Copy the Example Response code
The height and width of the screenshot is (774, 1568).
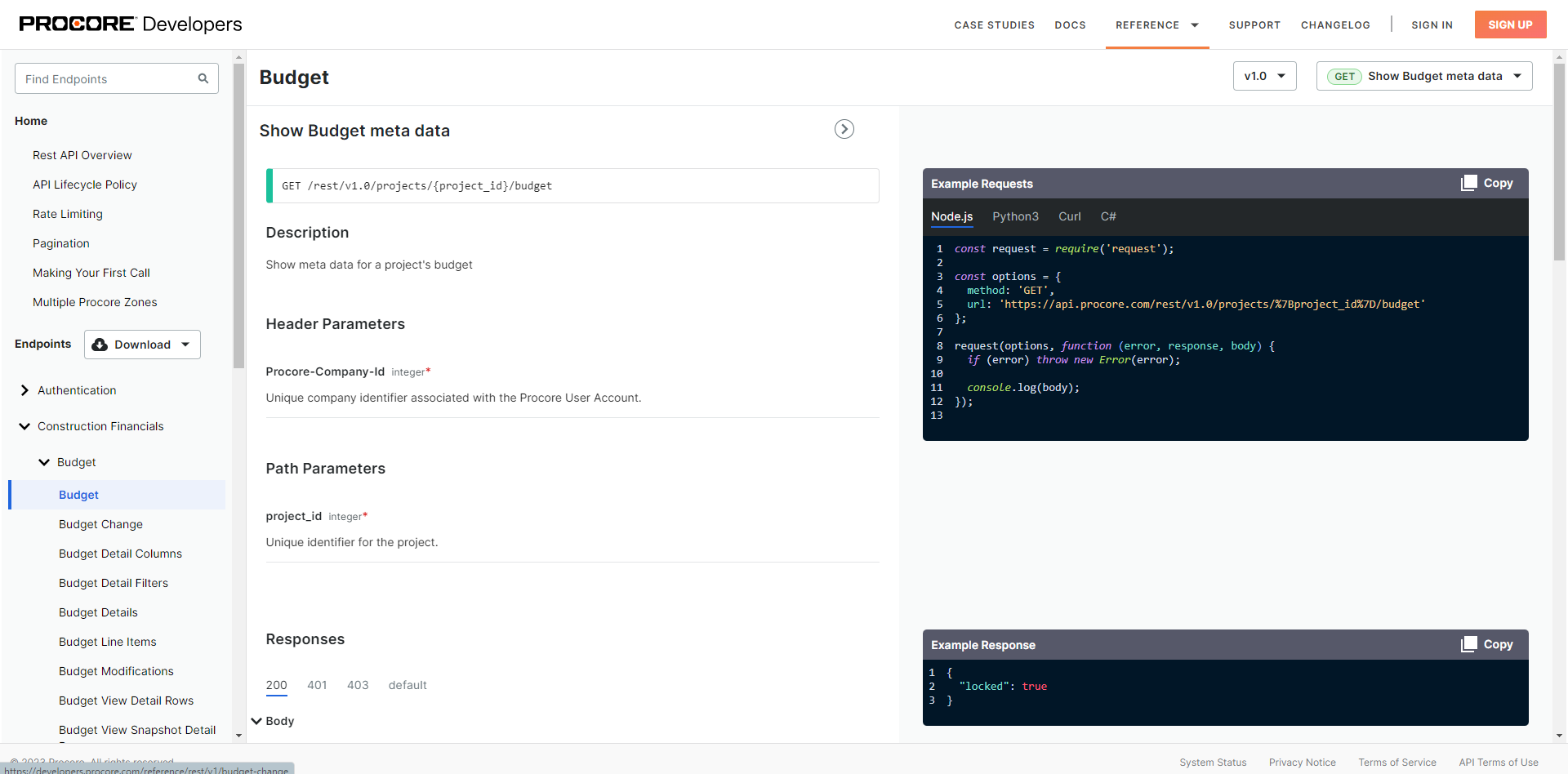1487,644
